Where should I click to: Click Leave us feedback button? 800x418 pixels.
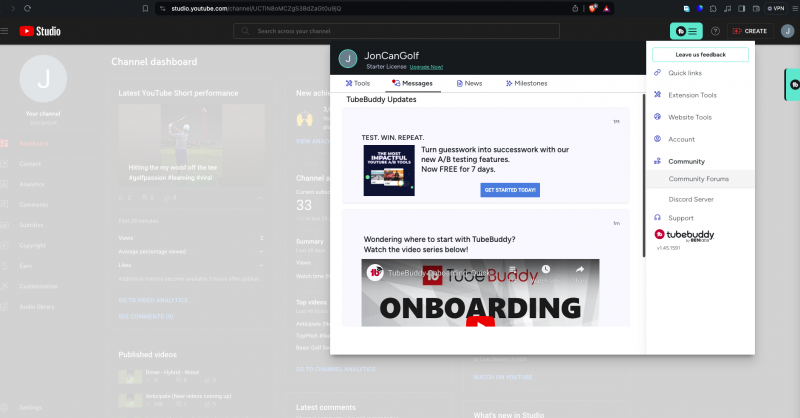(700, 54)
